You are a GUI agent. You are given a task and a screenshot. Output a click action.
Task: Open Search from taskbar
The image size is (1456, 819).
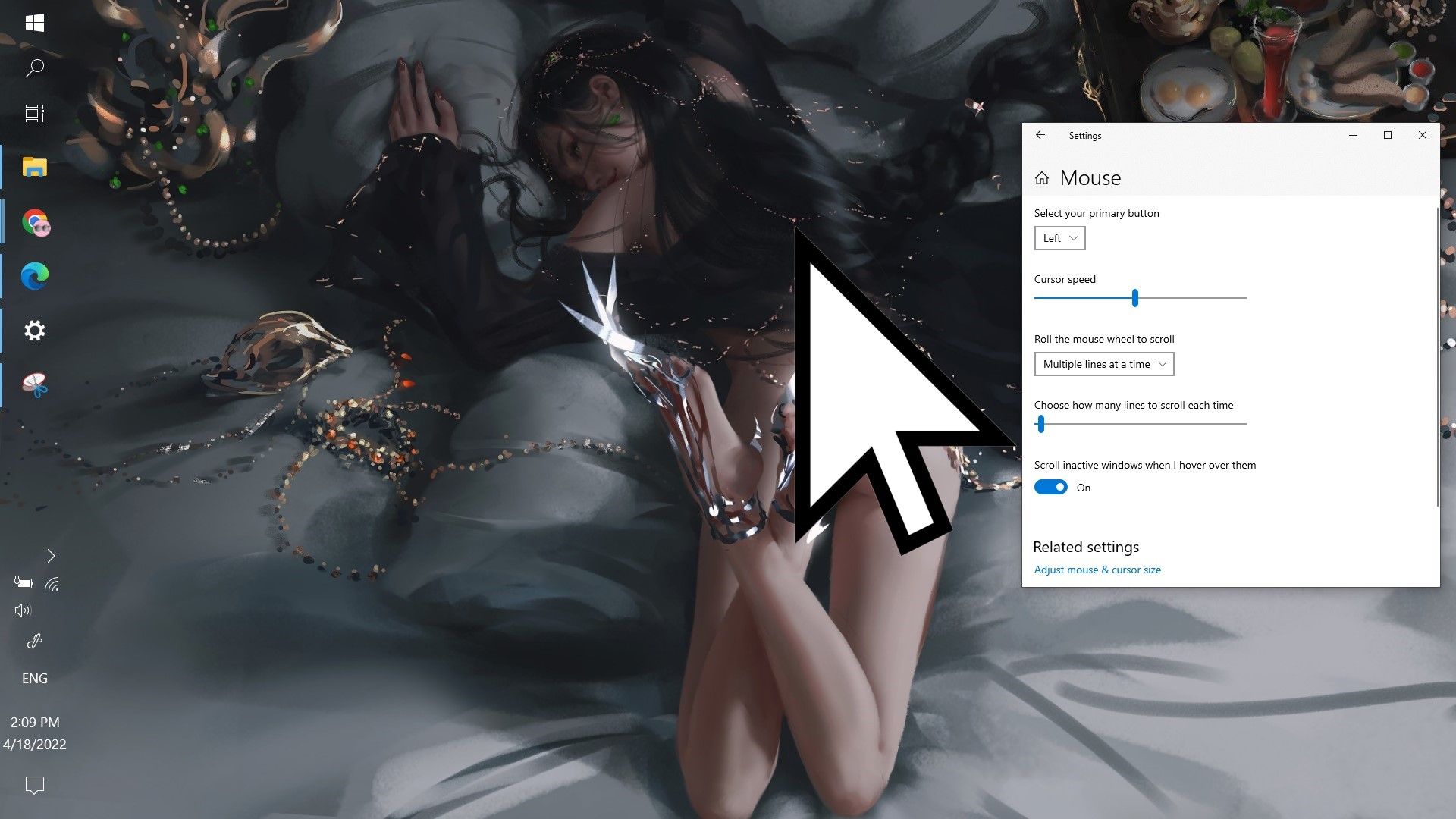click(x=35, y=68)
